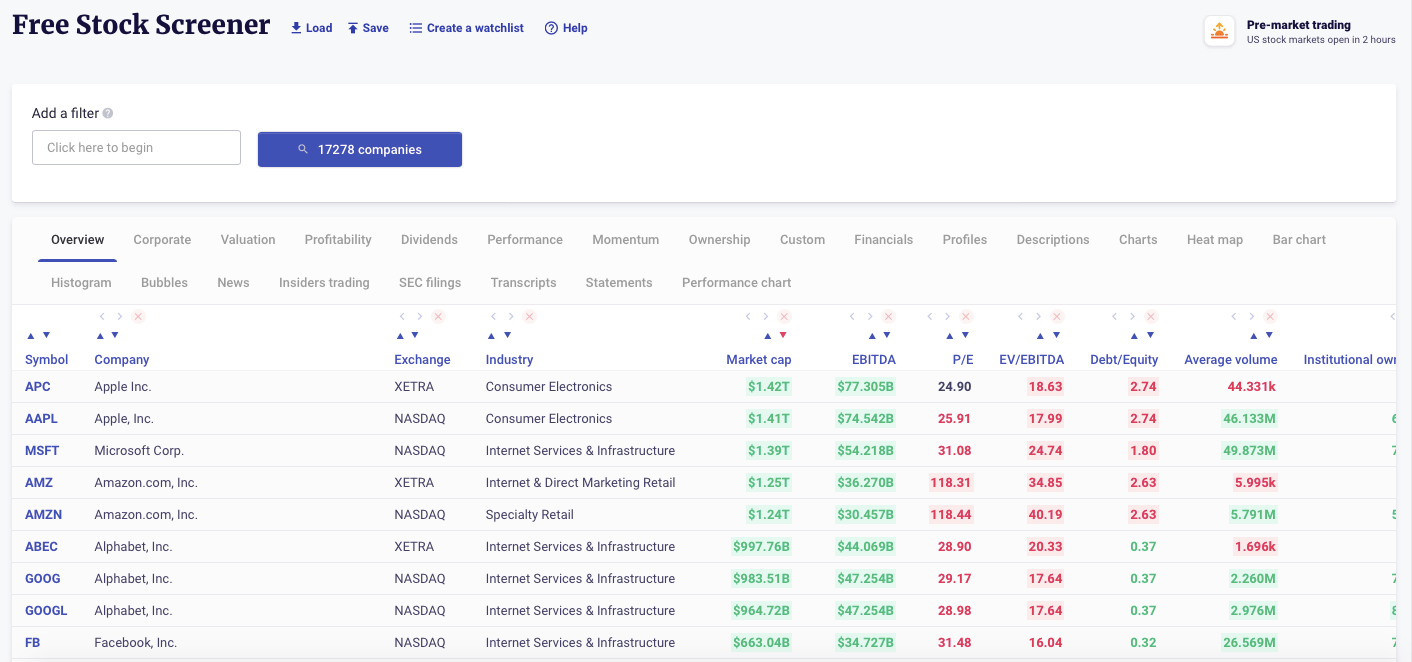
Task: Sort Market cap ascending with up arrow
Action: 767,335
